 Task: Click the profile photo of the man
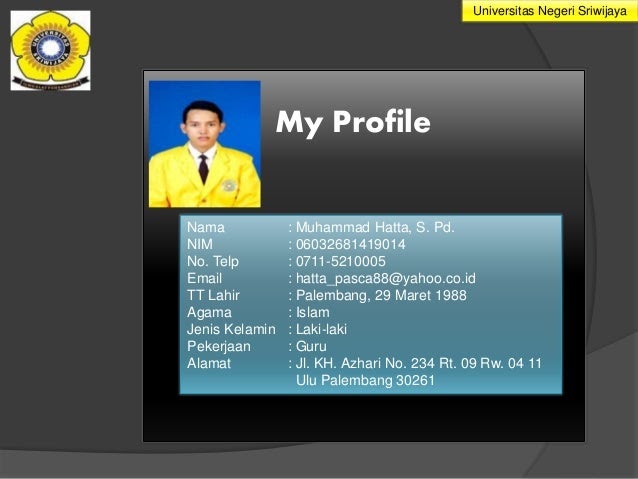click(205, 144)
